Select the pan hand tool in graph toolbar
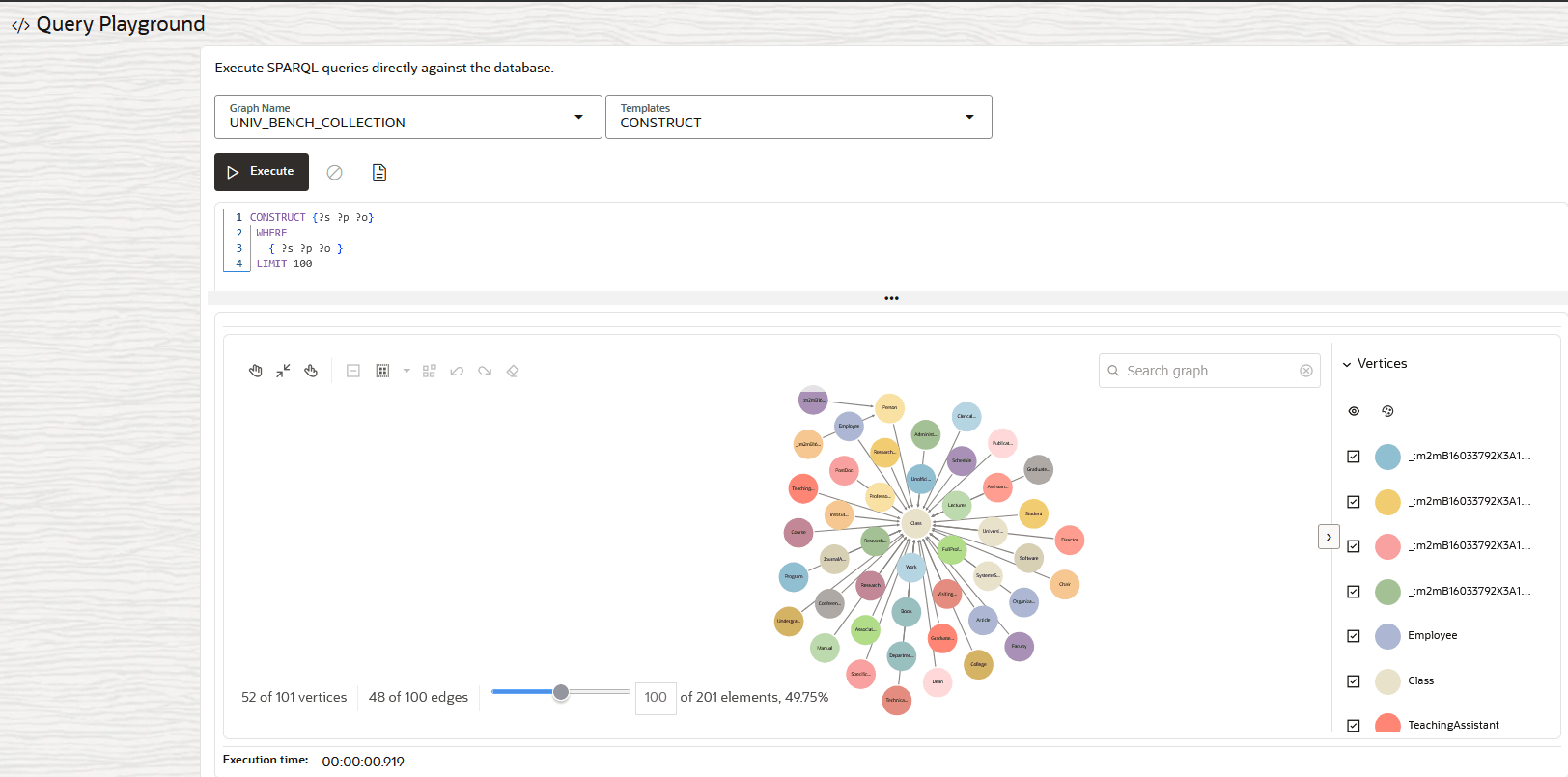This screenshot has width=1568, height=777. (256, 371)
